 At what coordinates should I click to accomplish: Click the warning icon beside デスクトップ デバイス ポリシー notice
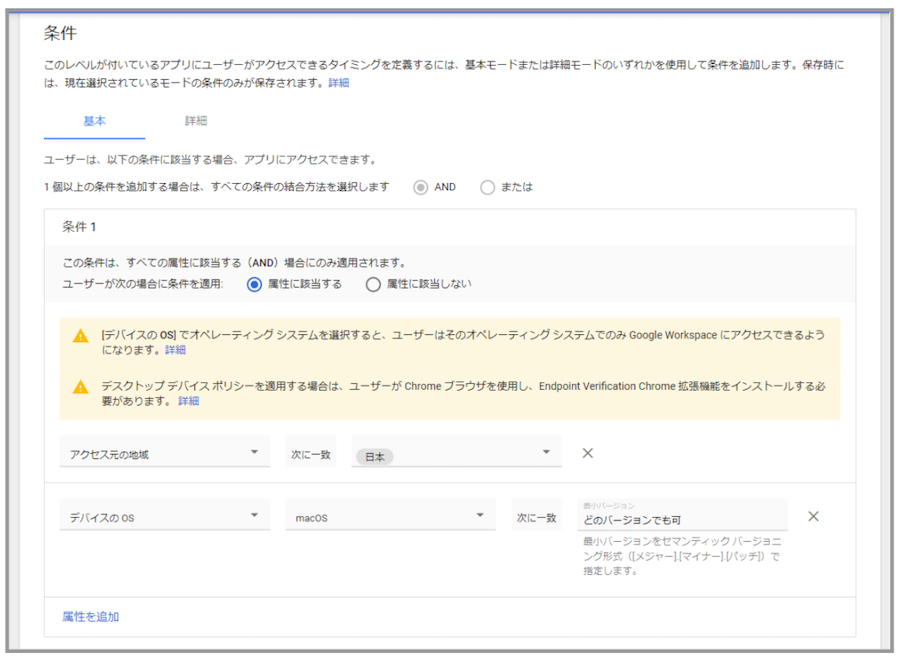tap(81, 385)
